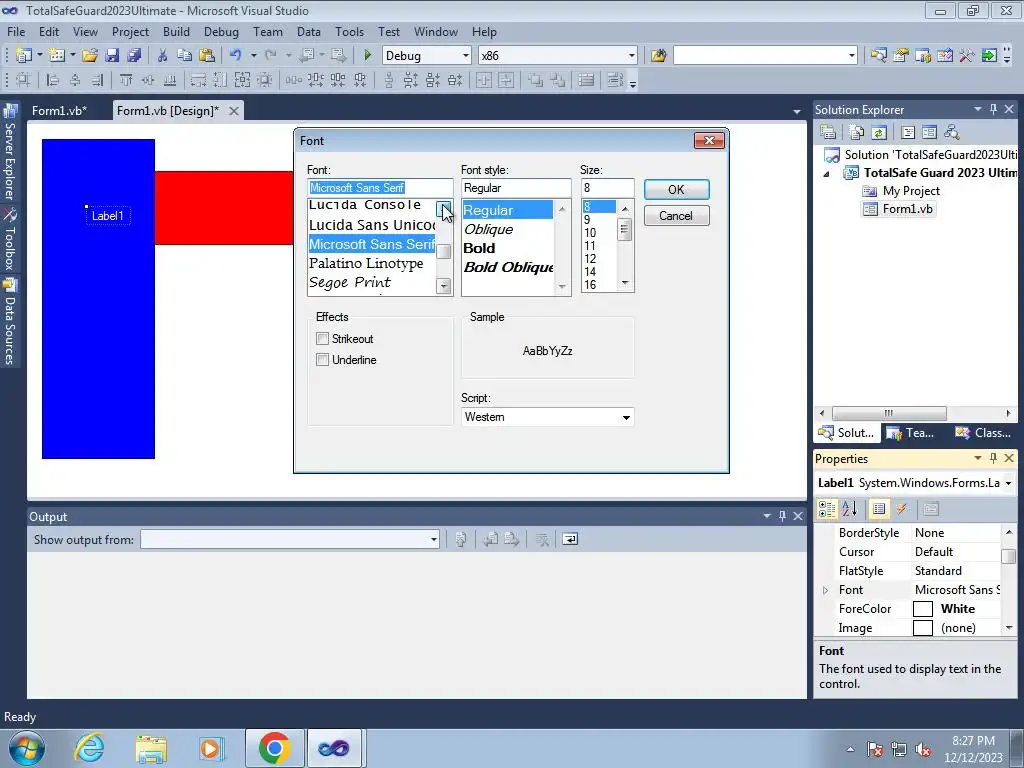
Task: Click the white ForeColor swatch in Properties
Action: 922,609
